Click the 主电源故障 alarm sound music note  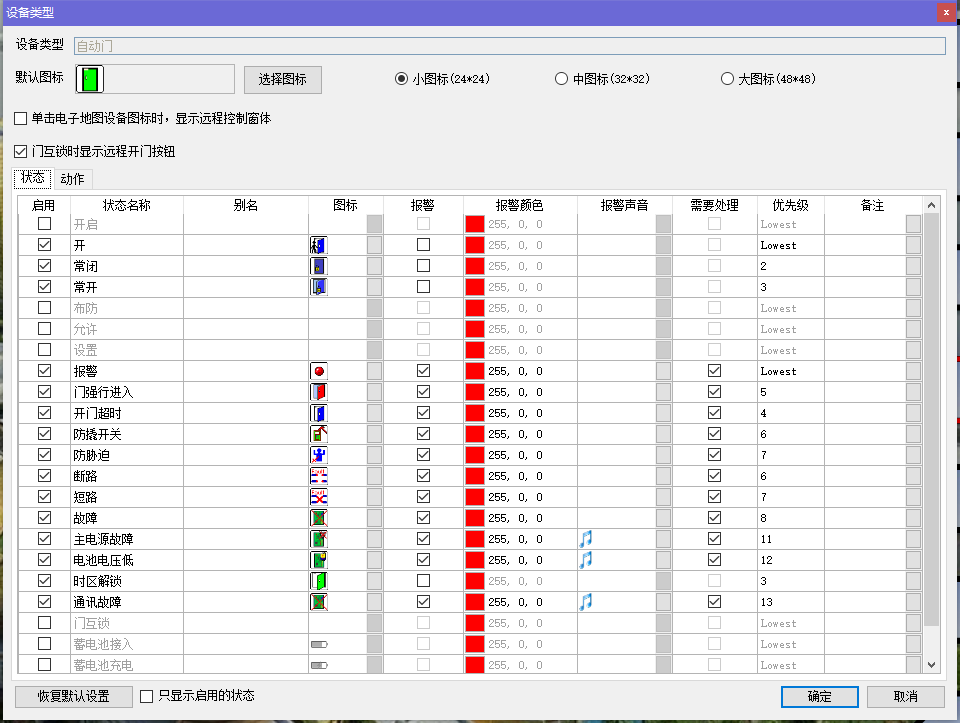click(x=586, y=539)
